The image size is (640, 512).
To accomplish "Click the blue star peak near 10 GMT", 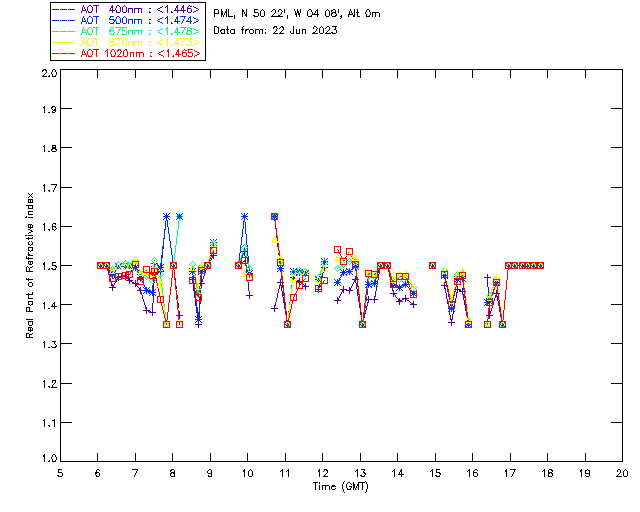I will coord(244,216).
